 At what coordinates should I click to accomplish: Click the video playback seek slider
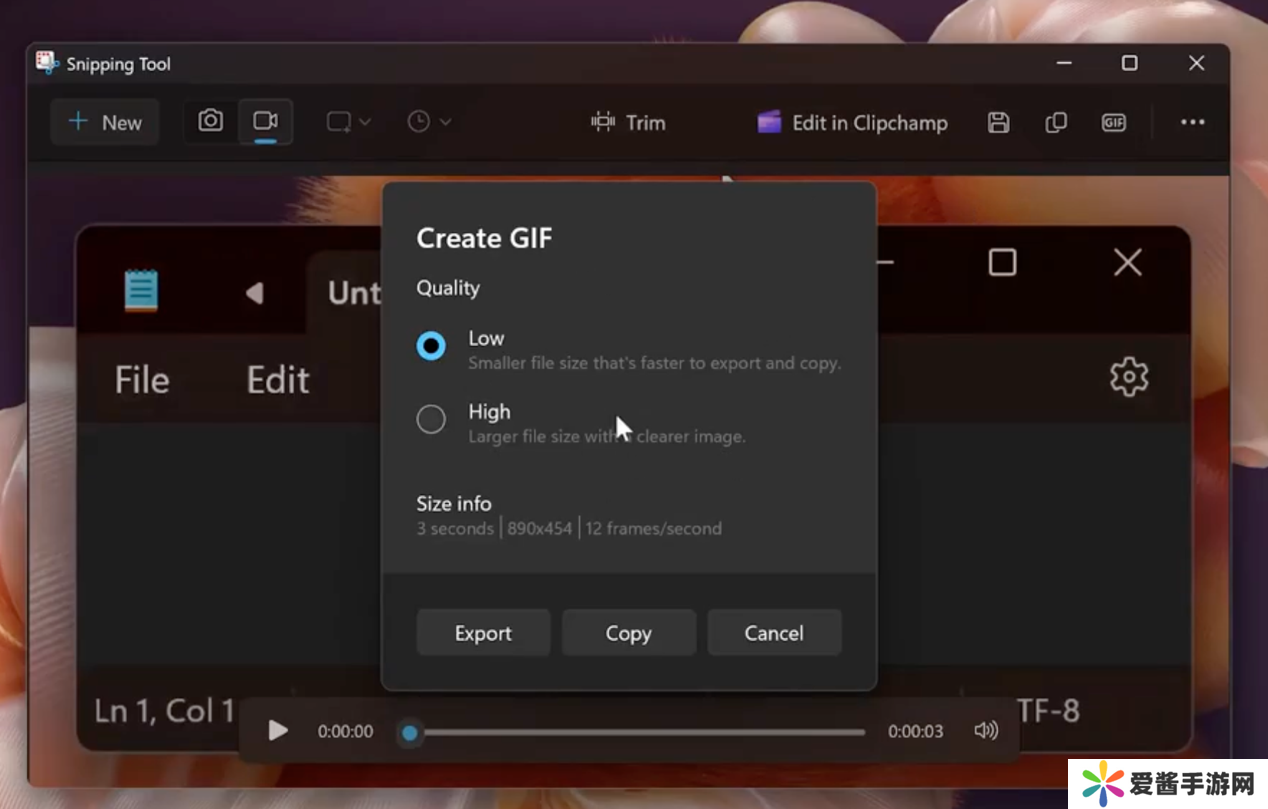coord(635,732)
